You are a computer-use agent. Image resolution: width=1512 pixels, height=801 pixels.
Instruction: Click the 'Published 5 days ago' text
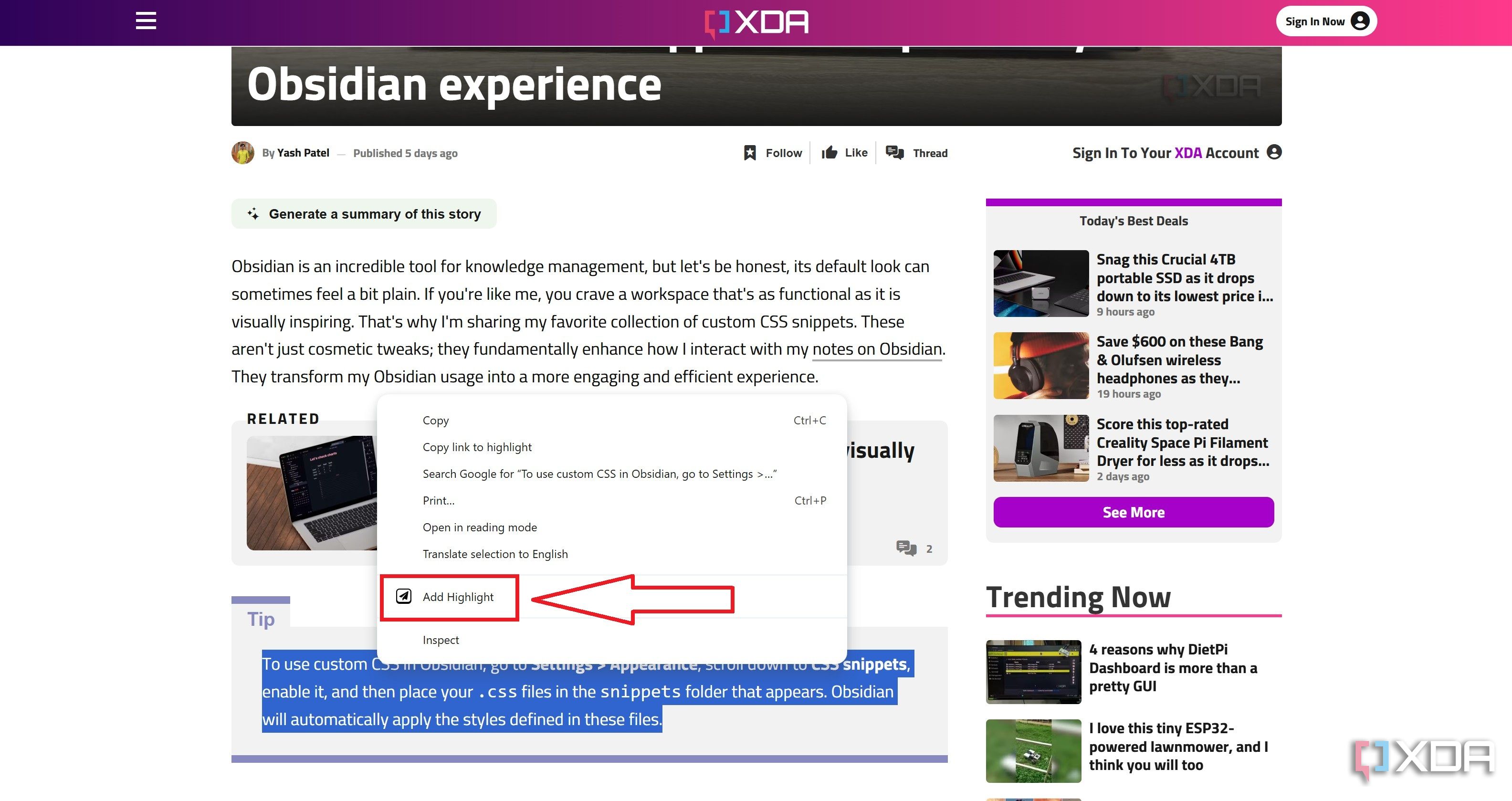(x=405, y=153)
